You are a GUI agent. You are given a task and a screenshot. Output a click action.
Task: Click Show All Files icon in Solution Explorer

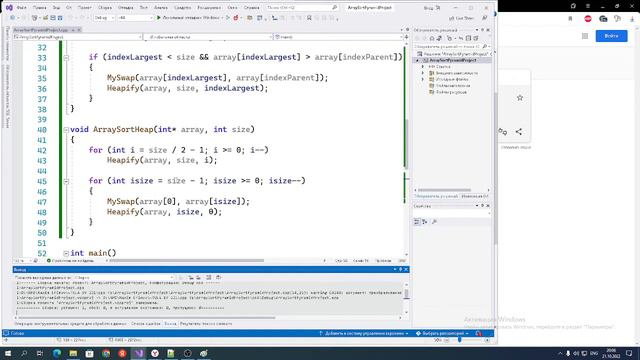[469, 38]
